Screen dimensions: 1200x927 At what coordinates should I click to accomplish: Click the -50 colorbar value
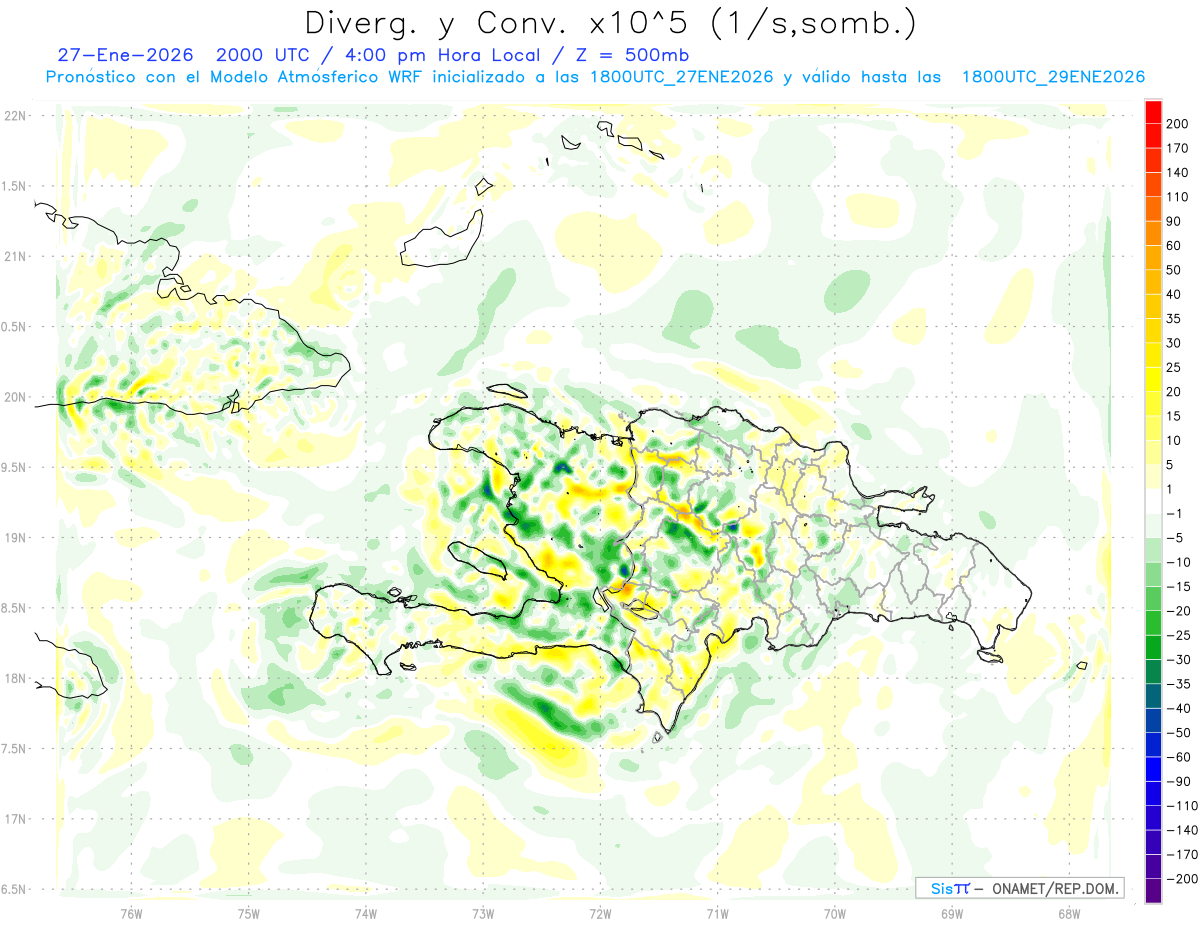point(1177,732)
